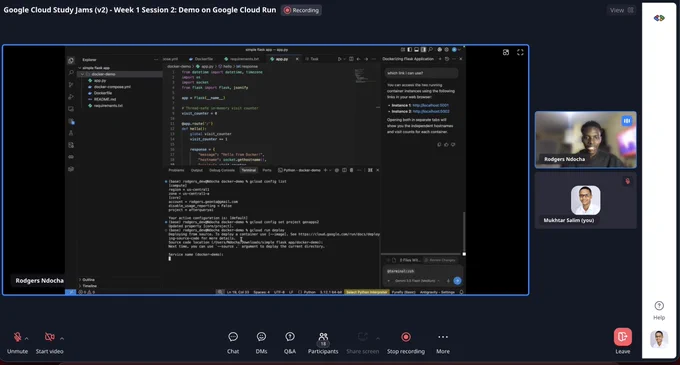
Task: Open profile avatar in right sidebar
Action: coord(659,339)
